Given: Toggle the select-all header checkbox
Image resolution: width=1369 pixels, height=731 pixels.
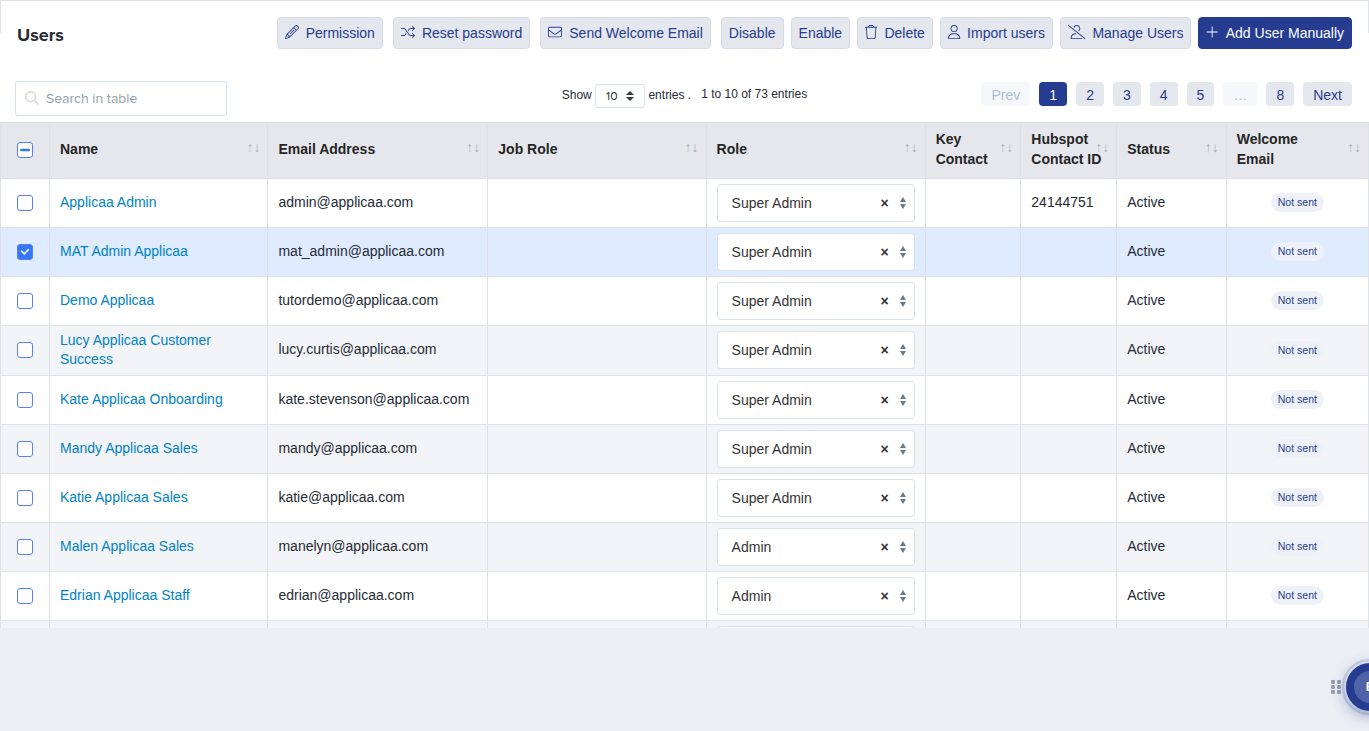Looking at the screenshot, I should 25,150.
